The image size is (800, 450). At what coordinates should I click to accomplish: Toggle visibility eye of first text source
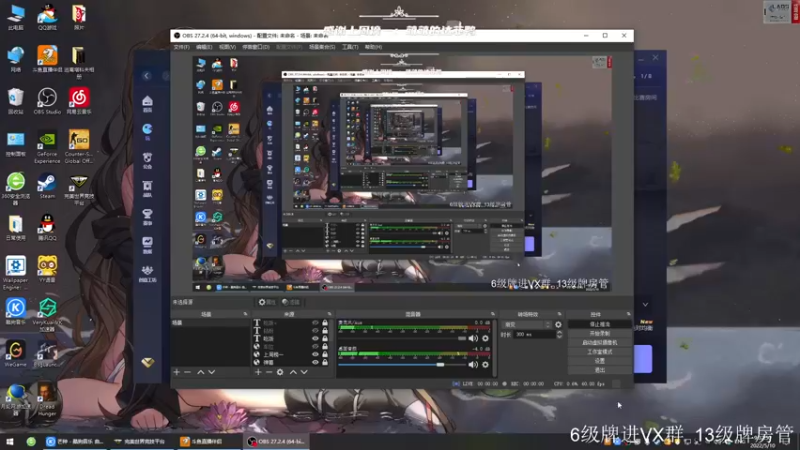(x=315, y=323)
